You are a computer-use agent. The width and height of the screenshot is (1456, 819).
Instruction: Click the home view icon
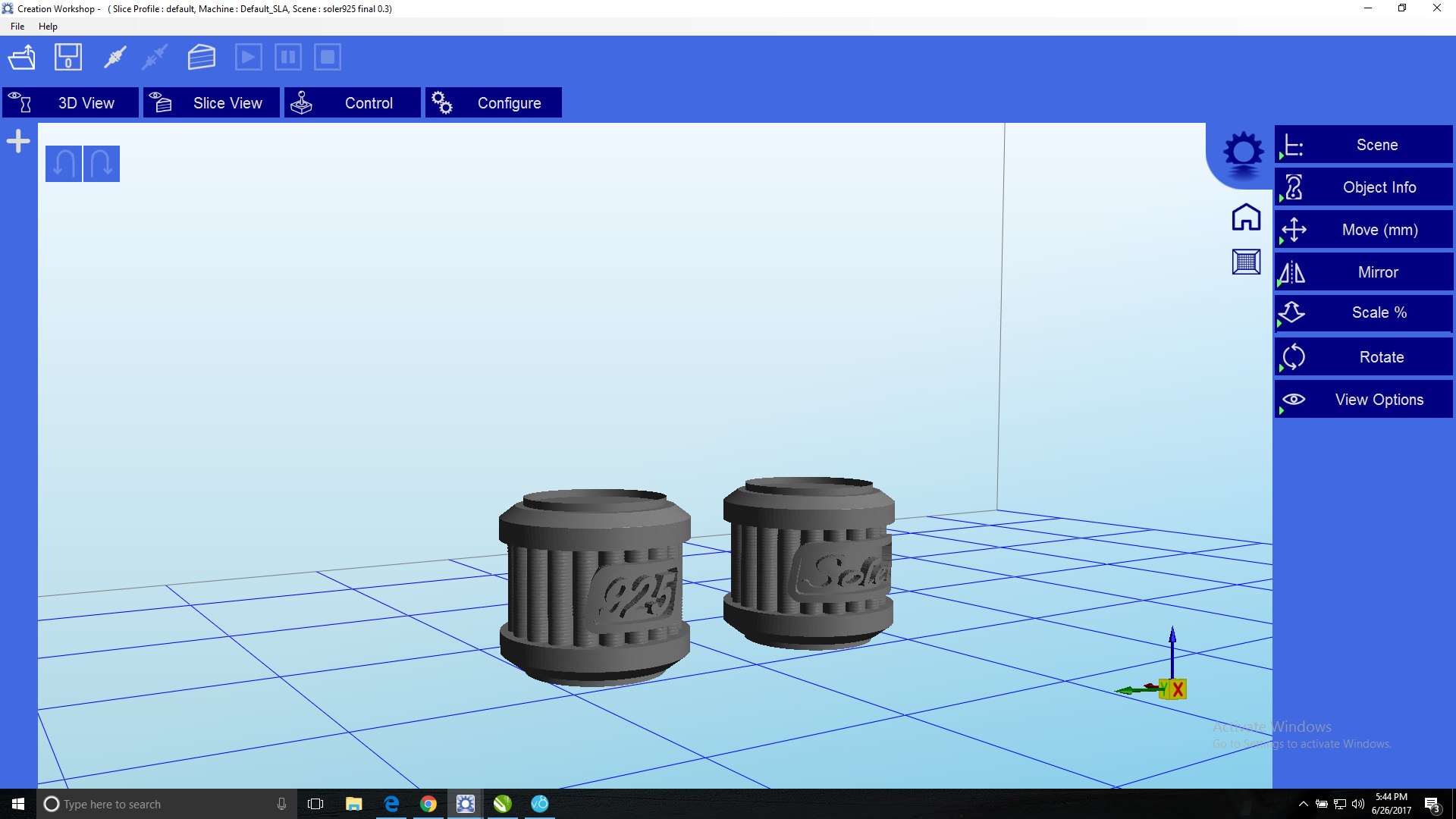[x=1246, y=218]
